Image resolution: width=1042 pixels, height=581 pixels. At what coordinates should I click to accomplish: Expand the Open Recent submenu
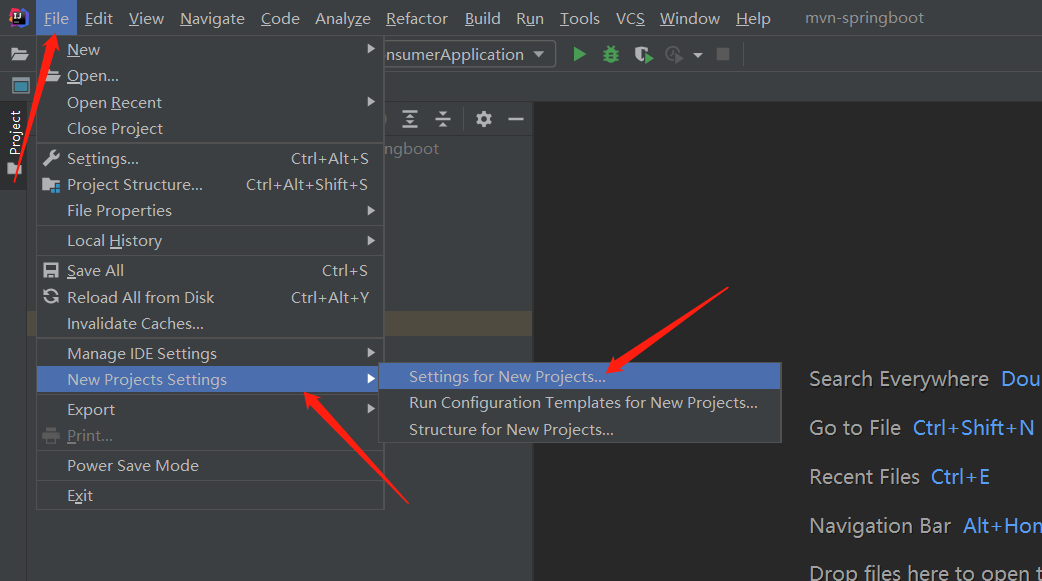(x=210, y=102)
